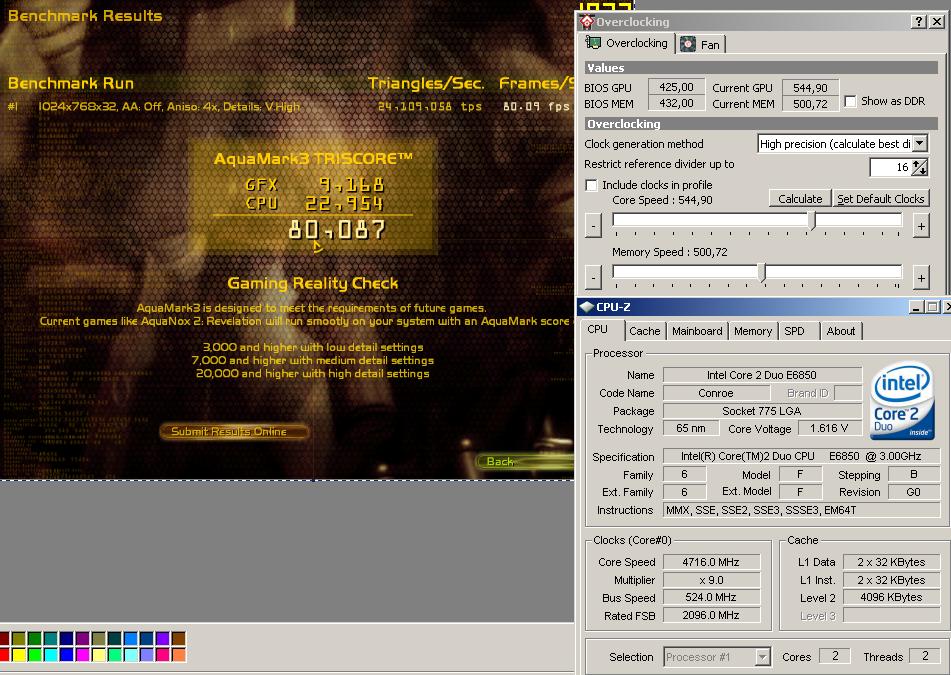
Task: Click Submit Results Online in AquaMark3
Action: click(234, 431)
